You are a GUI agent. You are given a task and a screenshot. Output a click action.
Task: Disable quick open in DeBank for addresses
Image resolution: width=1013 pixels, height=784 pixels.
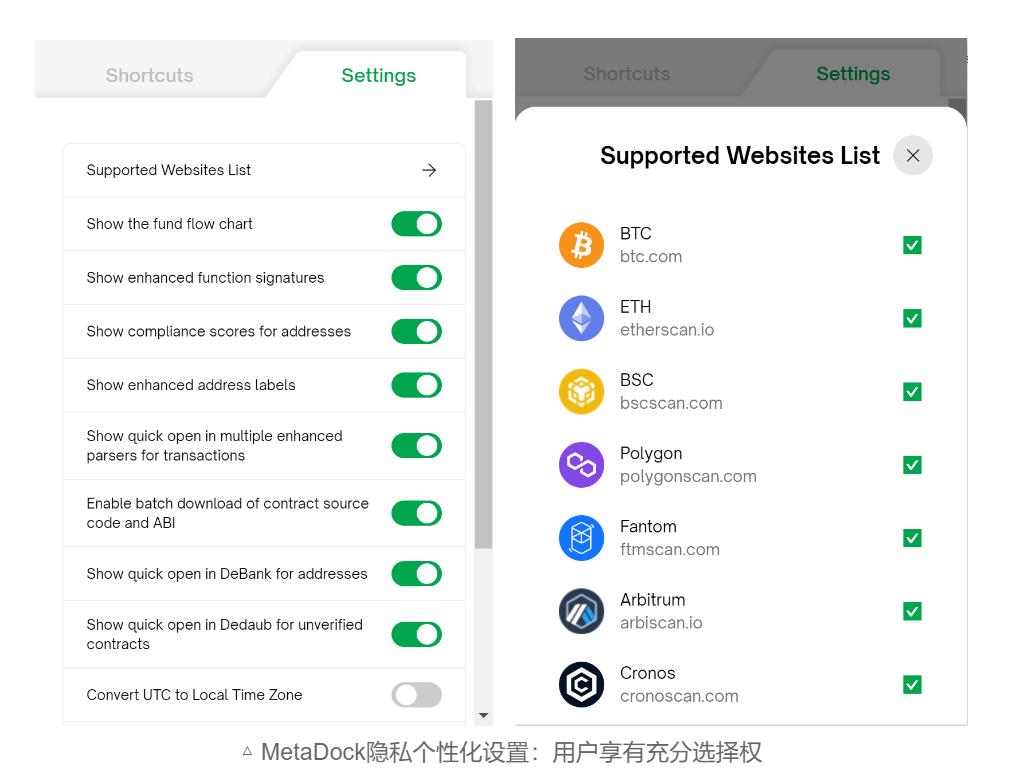[x=416, y=574]
